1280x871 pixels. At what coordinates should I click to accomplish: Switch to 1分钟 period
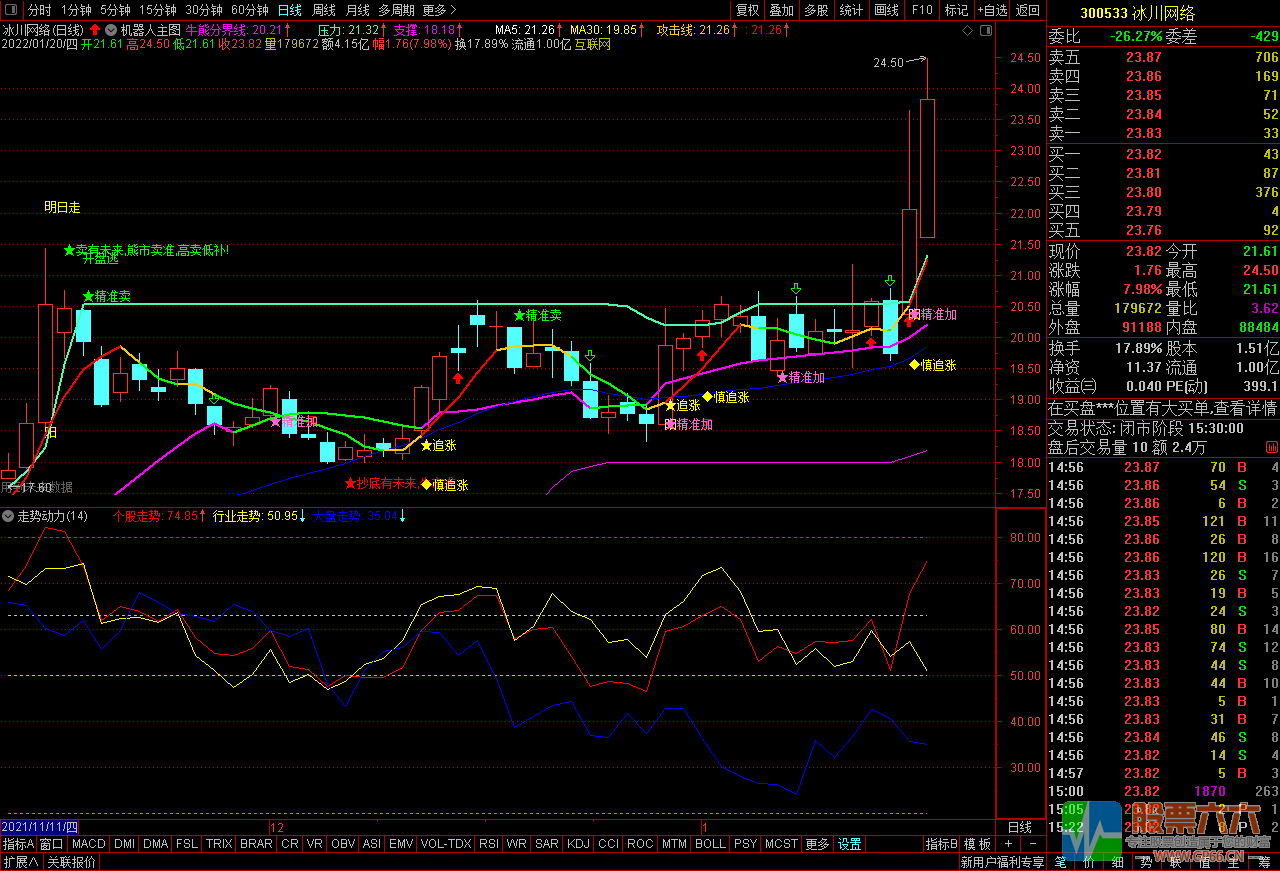(76, 10)
